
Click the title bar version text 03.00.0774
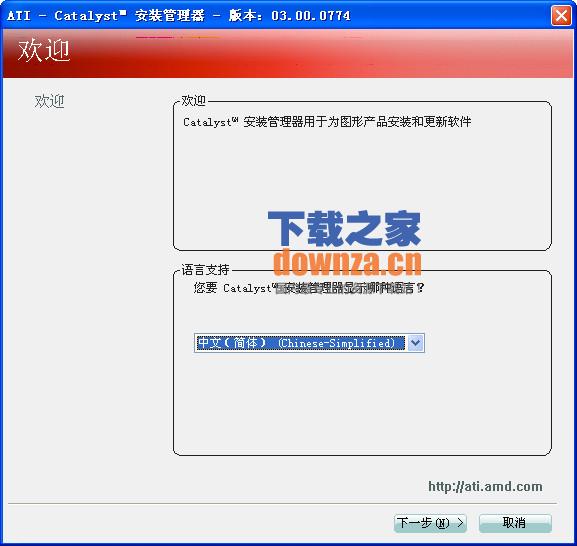[x=311, y=15]
